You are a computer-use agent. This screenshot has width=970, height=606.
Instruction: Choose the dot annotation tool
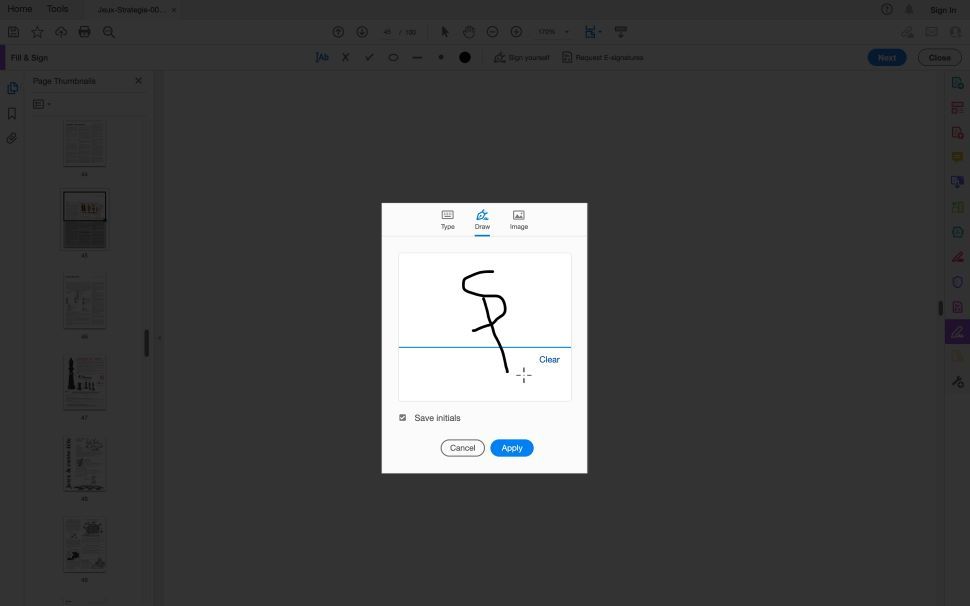tap(441, 57)
